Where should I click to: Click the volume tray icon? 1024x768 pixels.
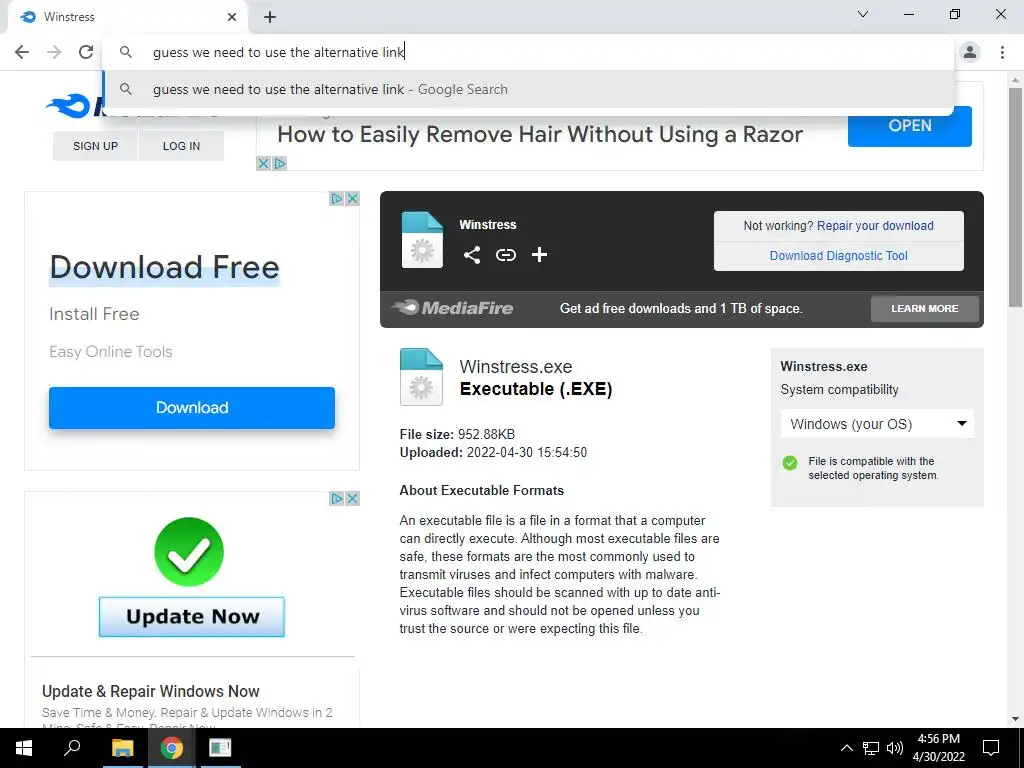tap(895, 748)
